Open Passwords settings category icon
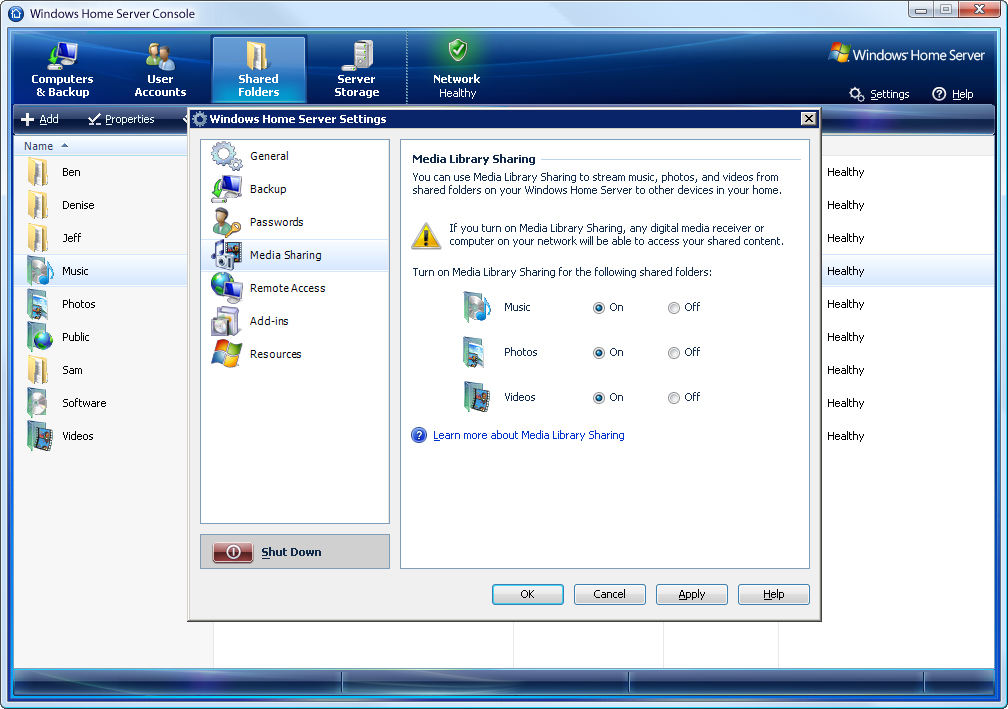Screen dimensions: 1008x709 [x=227, y=222]
